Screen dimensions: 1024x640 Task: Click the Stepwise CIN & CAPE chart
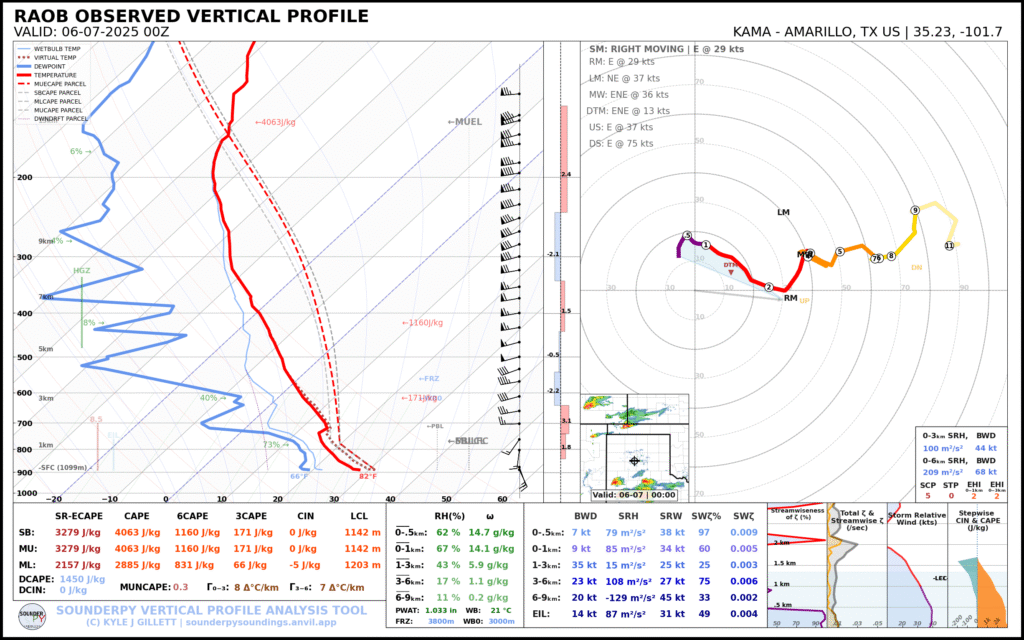pos(987,575)
